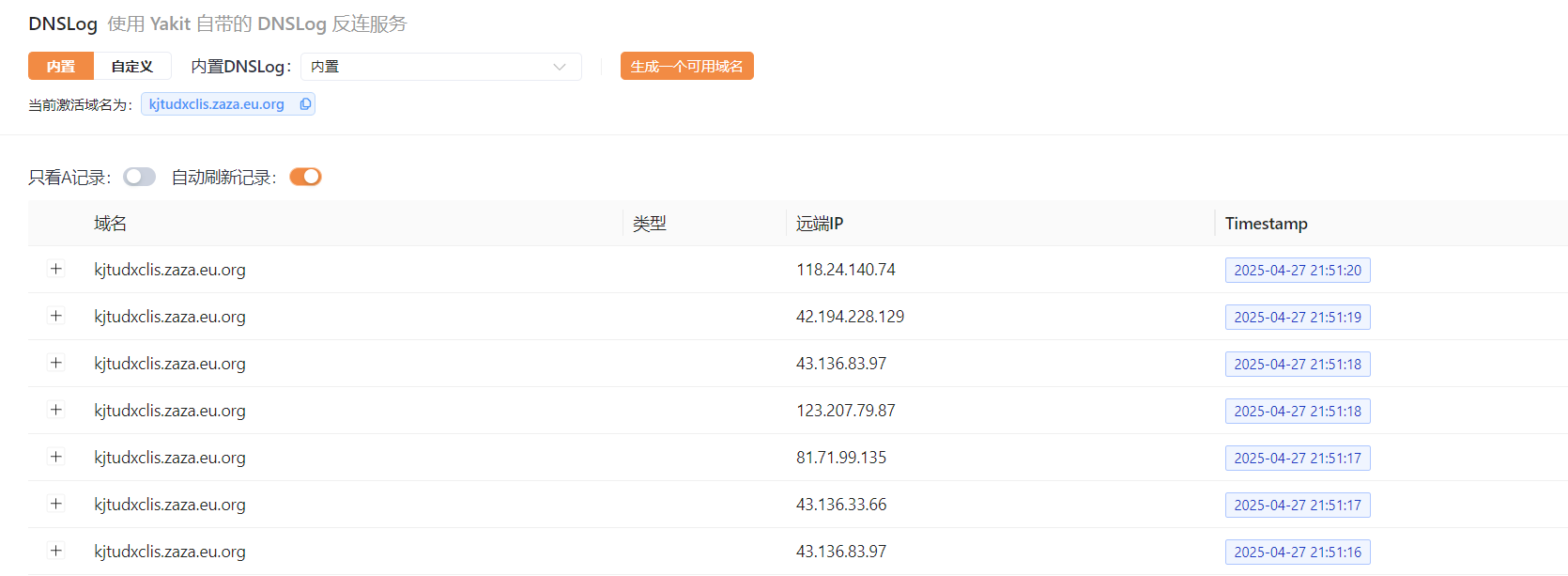Expand the row with IP 42.194.228.129
Screen dimensions: 1568x576
[x=56, y=316]
